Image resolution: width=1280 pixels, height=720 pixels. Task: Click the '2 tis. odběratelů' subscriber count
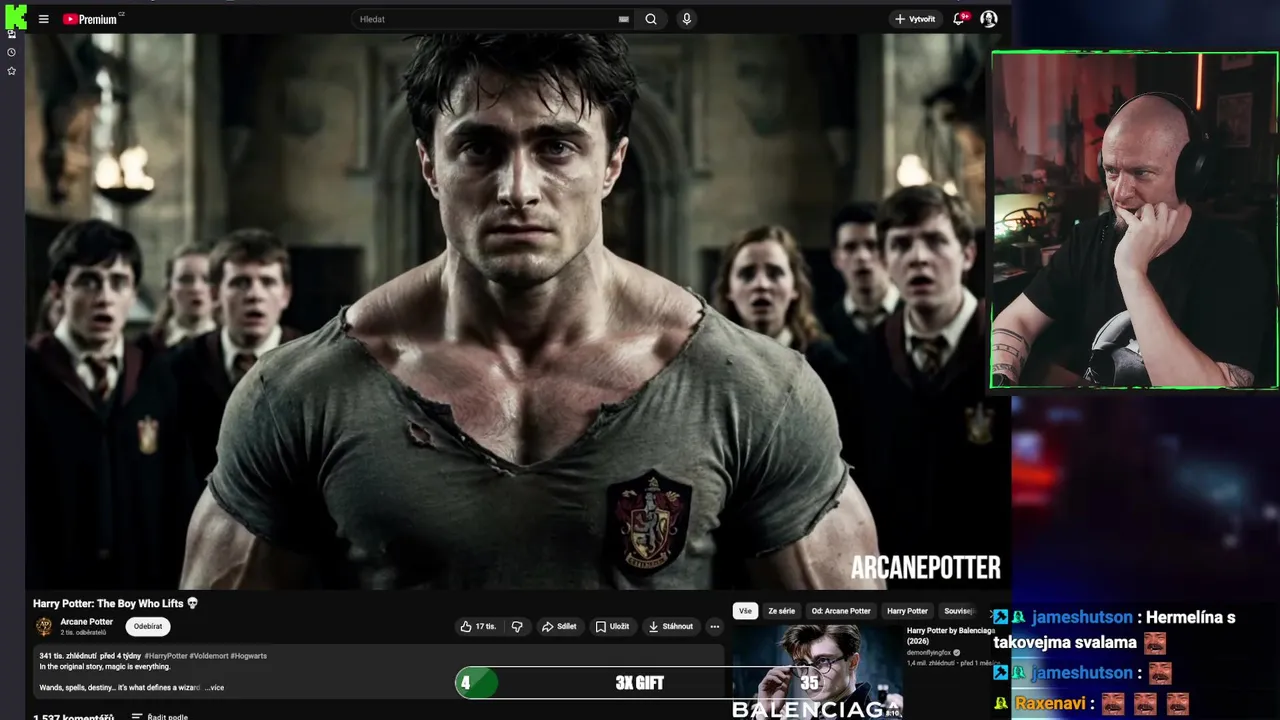(83, 633)
